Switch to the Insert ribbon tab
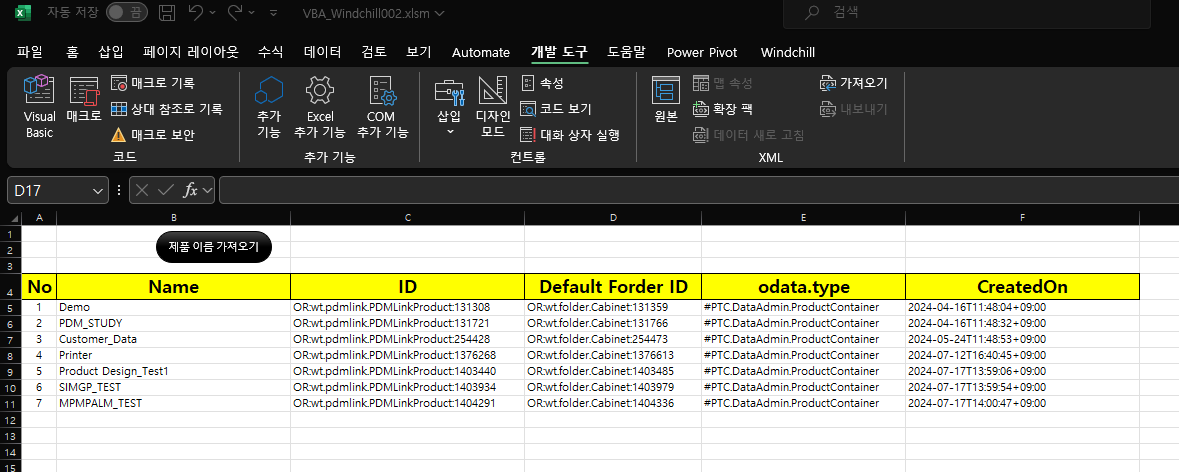 click(x=111, y=53)
